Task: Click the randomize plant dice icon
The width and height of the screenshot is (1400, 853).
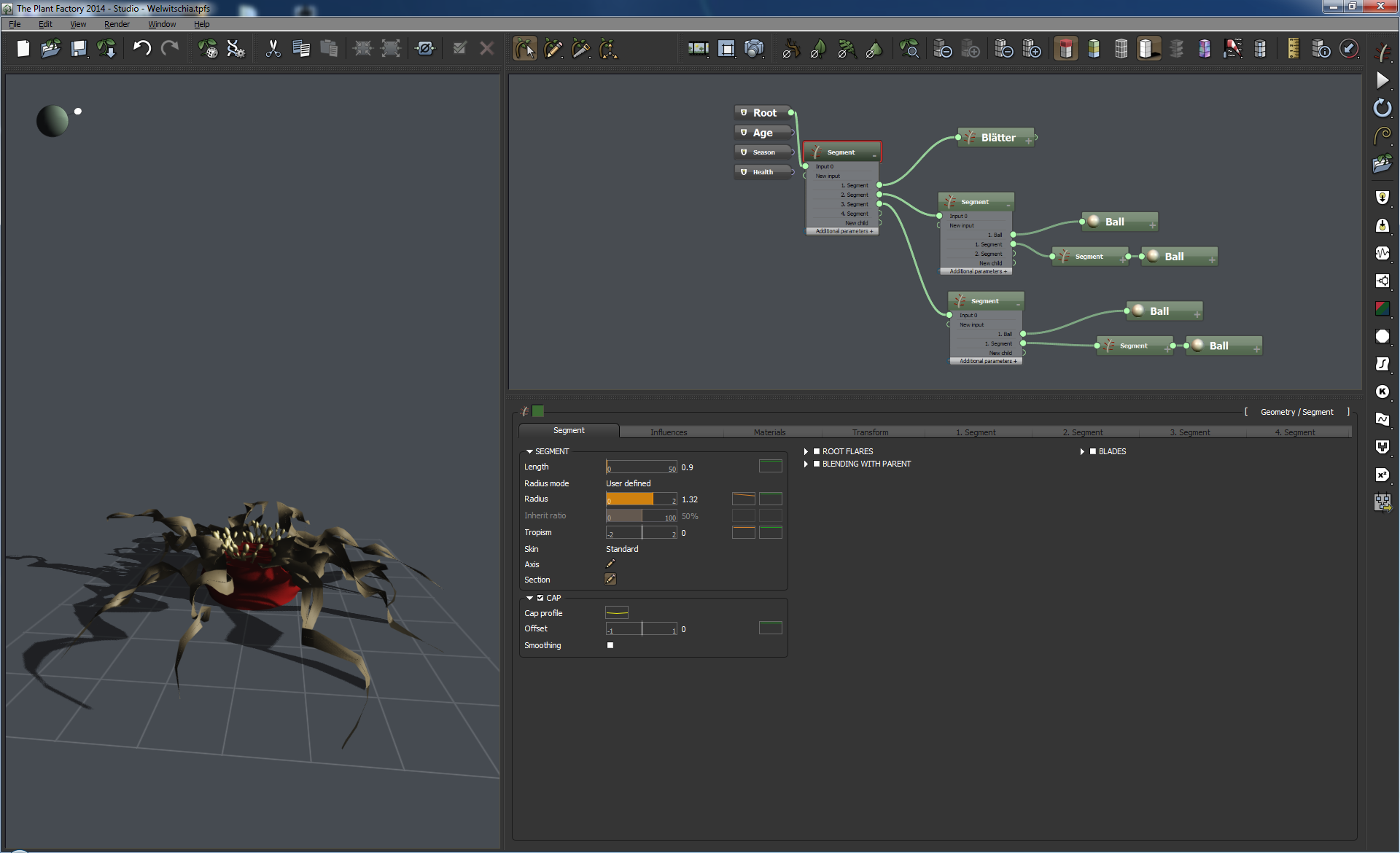Action: pyautogui.click(x=208, y=49)
